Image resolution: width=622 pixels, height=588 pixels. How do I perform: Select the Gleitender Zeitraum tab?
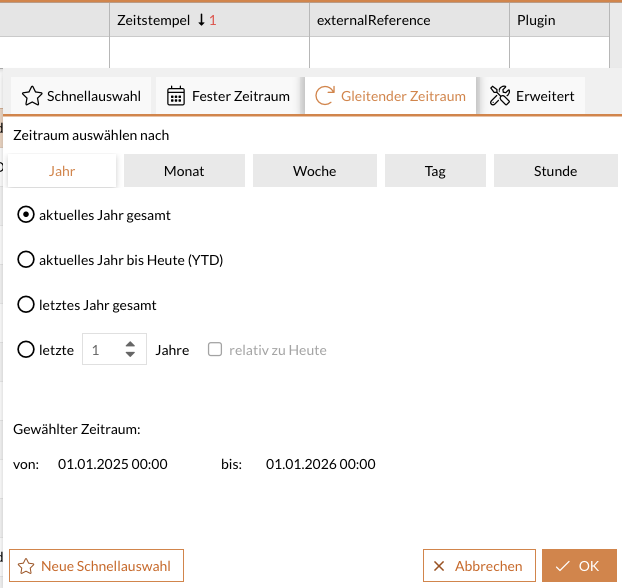390,96
